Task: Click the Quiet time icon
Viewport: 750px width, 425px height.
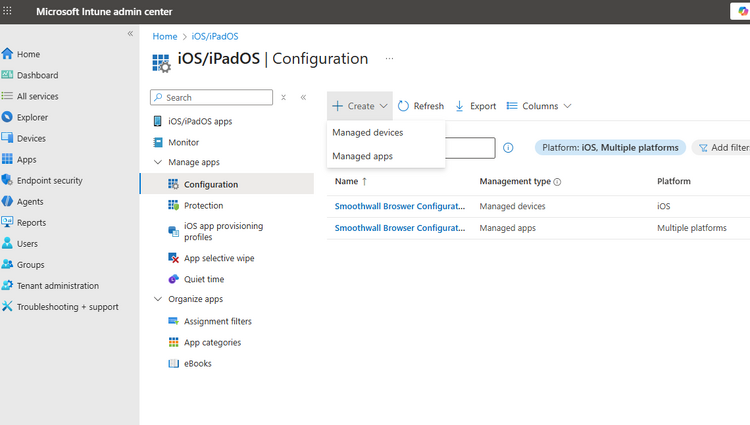Action: [173, 279]
